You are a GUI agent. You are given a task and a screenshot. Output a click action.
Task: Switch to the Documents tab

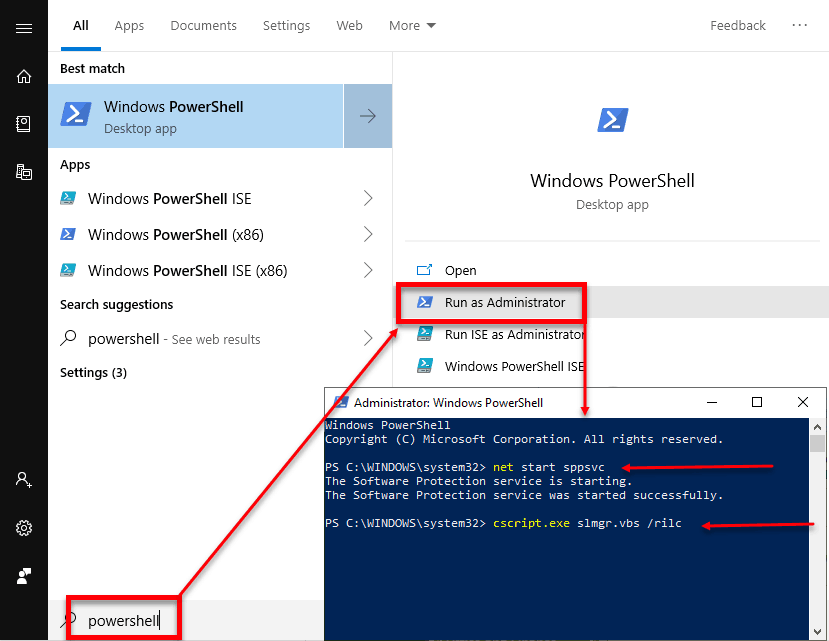click(x=203, y=25)
